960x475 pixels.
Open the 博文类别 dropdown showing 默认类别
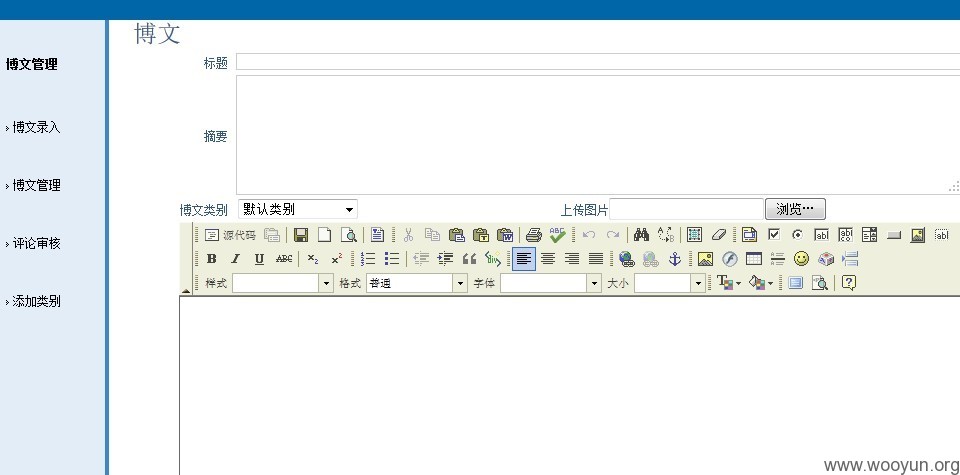pos(298,209)
